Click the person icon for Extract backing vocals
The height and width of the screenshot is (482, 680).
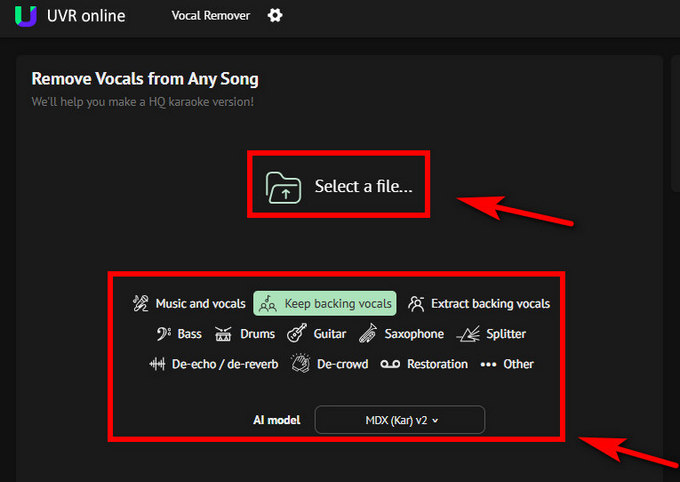click(x=416, y=304)
